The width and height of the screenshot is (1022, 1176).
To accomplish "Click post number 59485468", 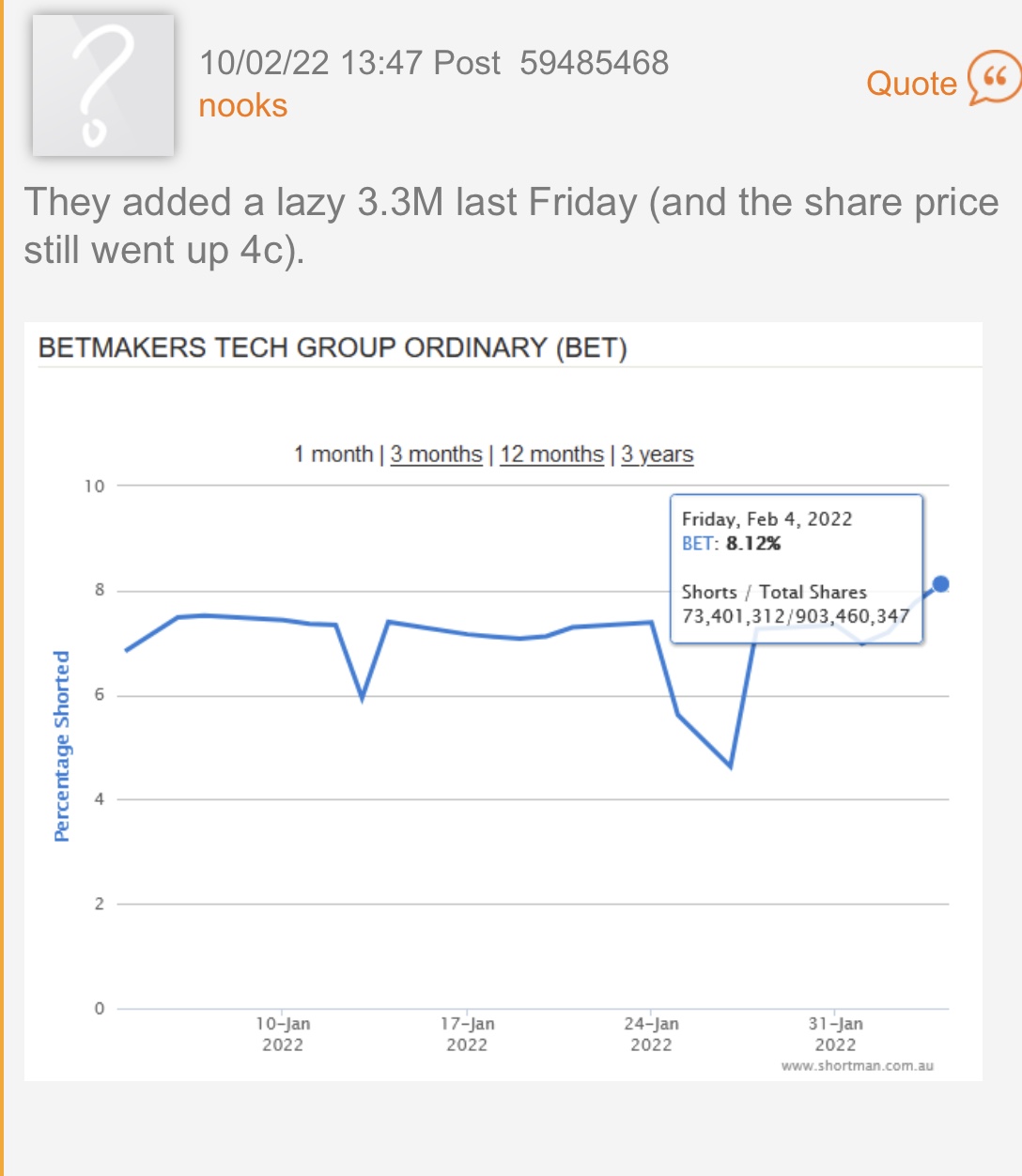I will pos(594,63).
